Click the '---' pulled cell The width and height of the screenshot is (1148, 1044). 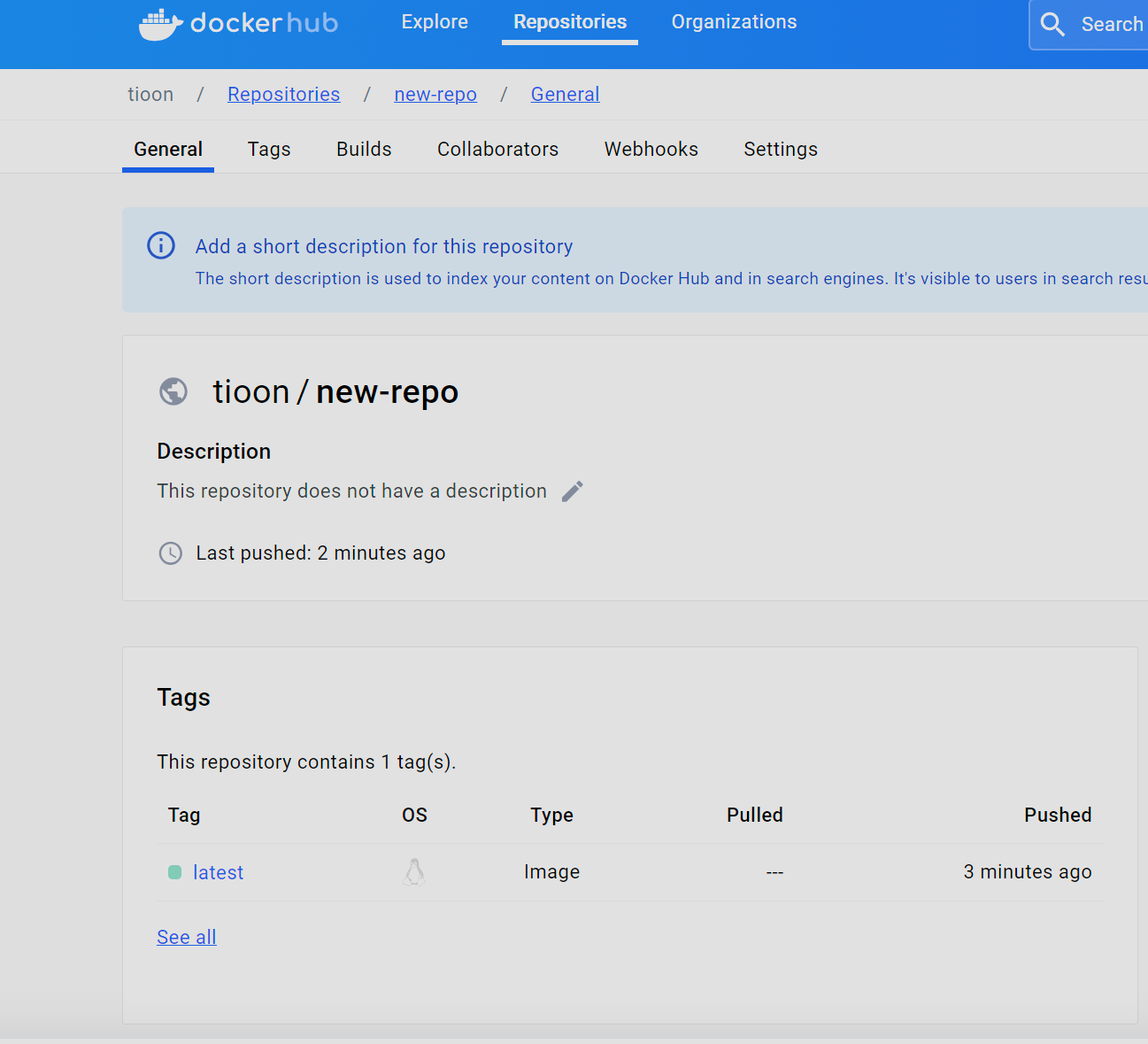point(774,873)
